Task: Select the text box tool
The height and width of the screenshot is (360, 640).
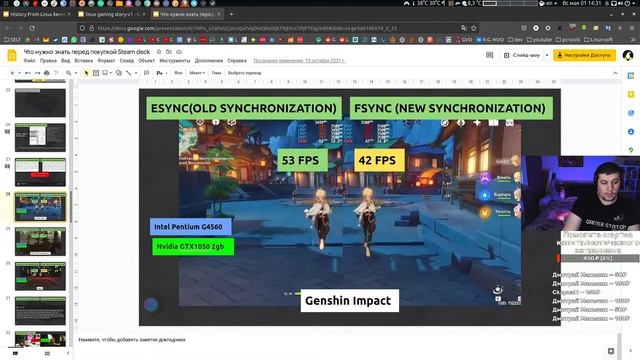Action: [96, 73]
